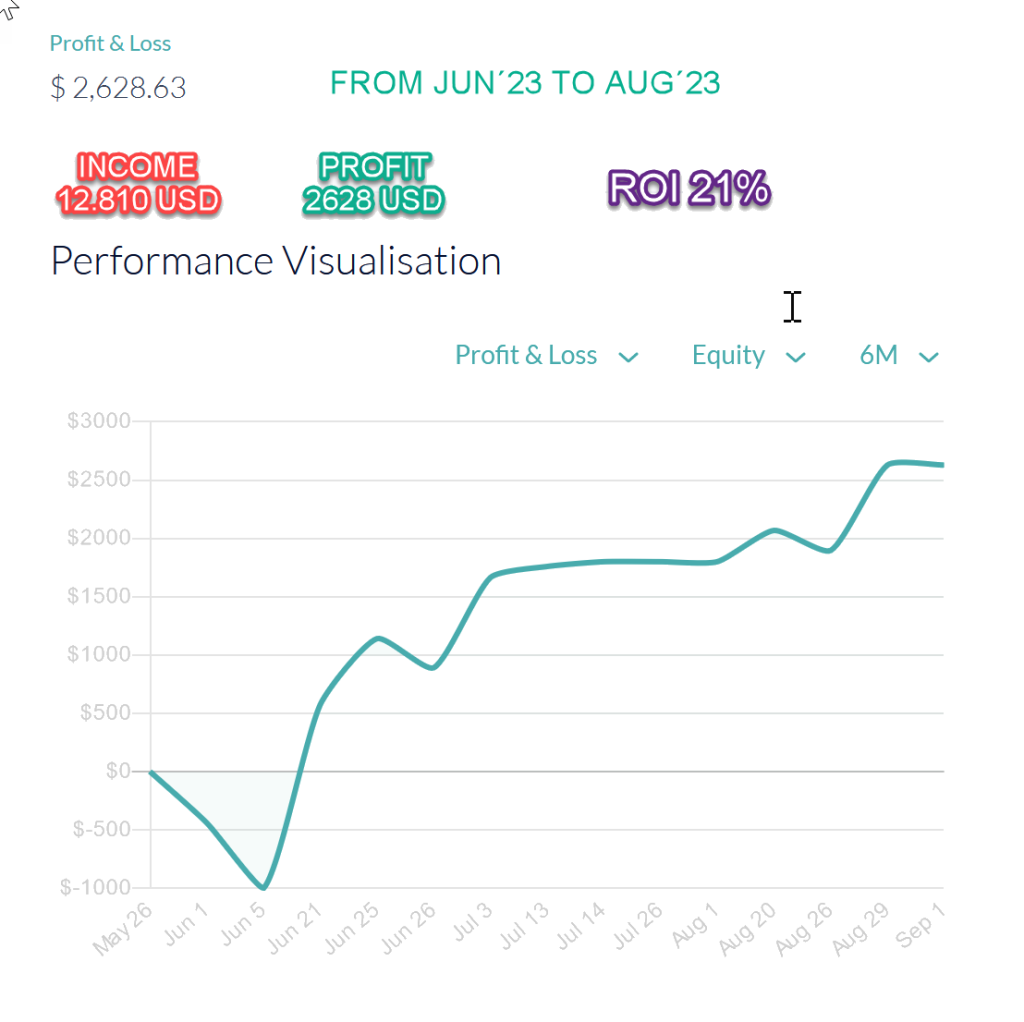Expand the Equity dropdown selector
Viewport: 1024px width, 1022px height.
tap(729, 356)
